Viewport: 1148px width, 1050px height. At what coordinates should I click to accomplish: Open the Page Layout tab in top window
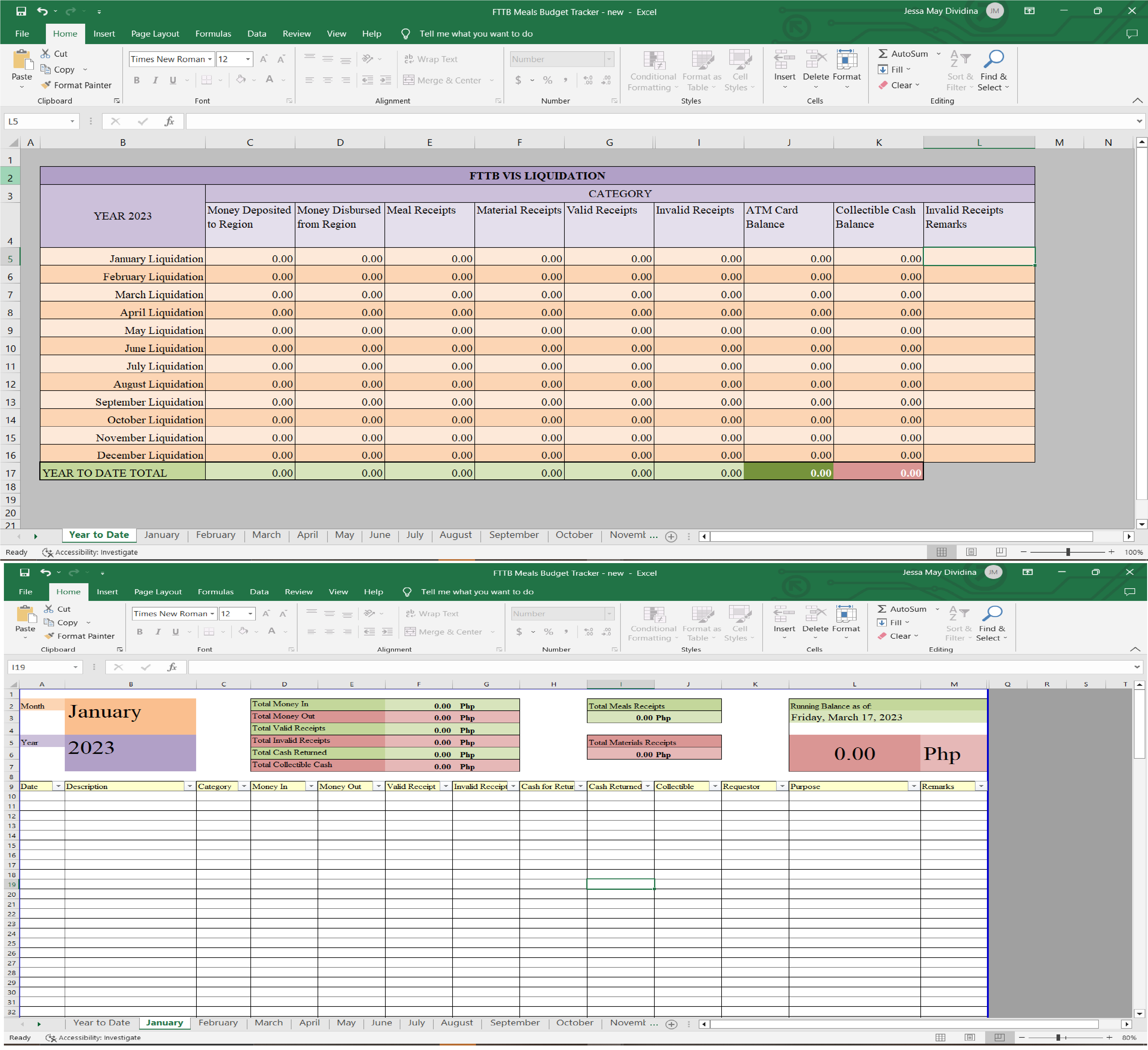(155, 34)
